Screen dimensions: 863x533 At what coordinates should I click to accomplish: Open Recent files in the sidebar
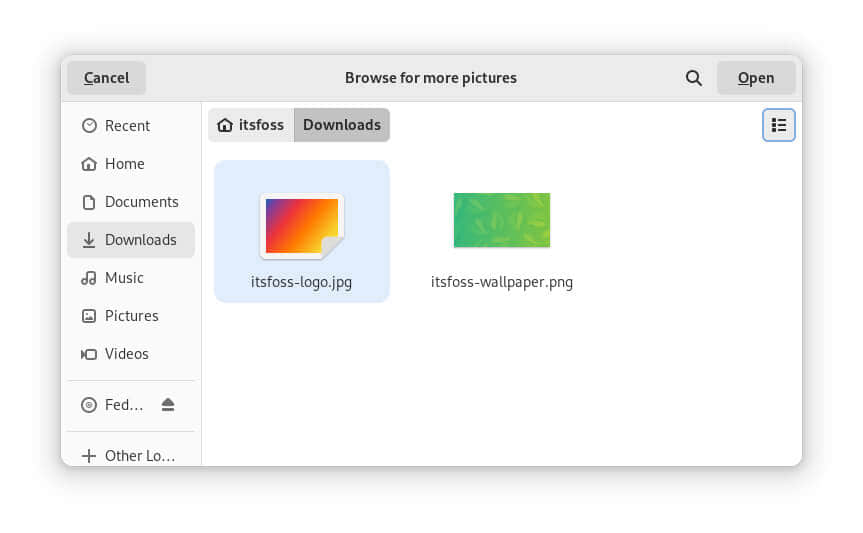pos(127,126)
